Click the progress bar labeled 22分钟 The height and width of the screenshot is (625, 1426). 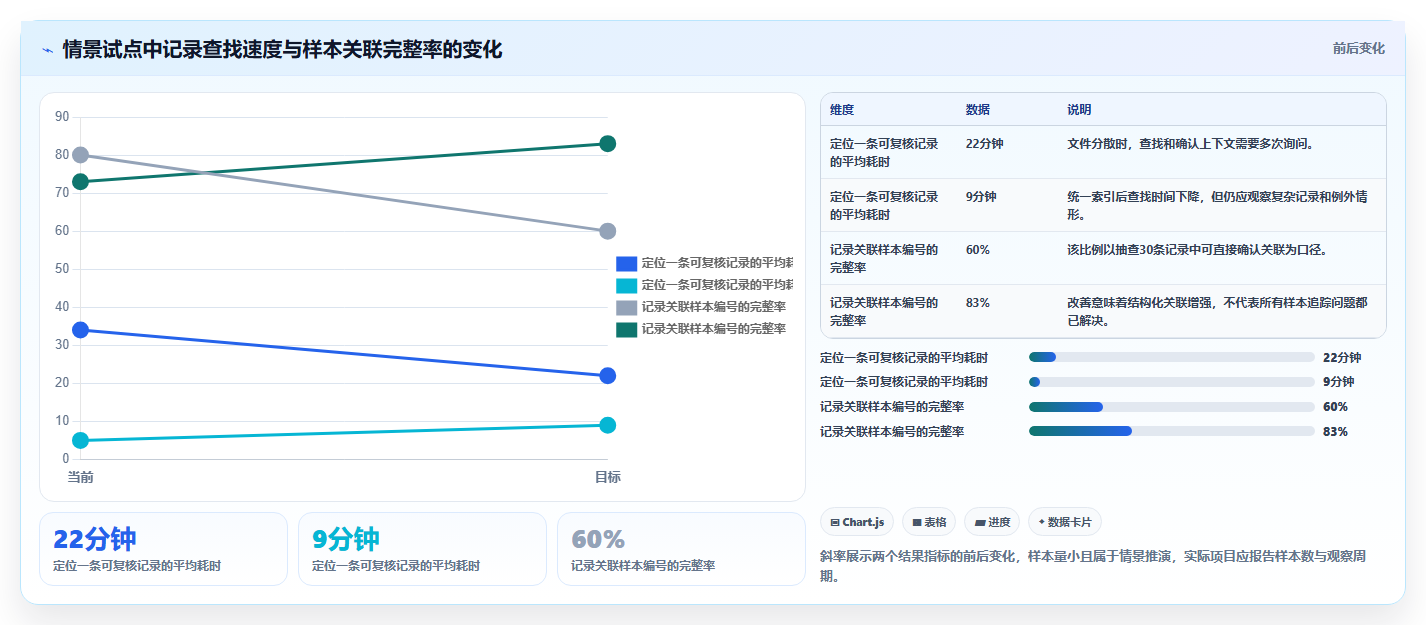(x=1171, y=357)
